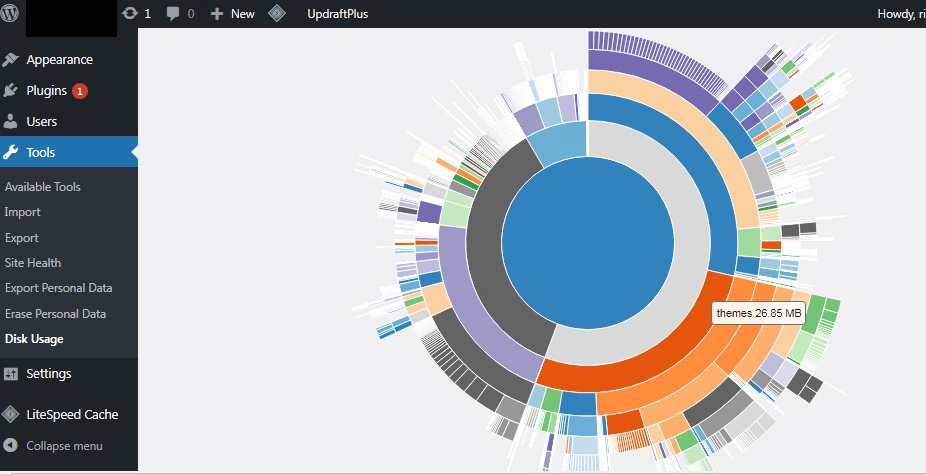
Task: Click the Tools wrench icon
Action: 11,153
